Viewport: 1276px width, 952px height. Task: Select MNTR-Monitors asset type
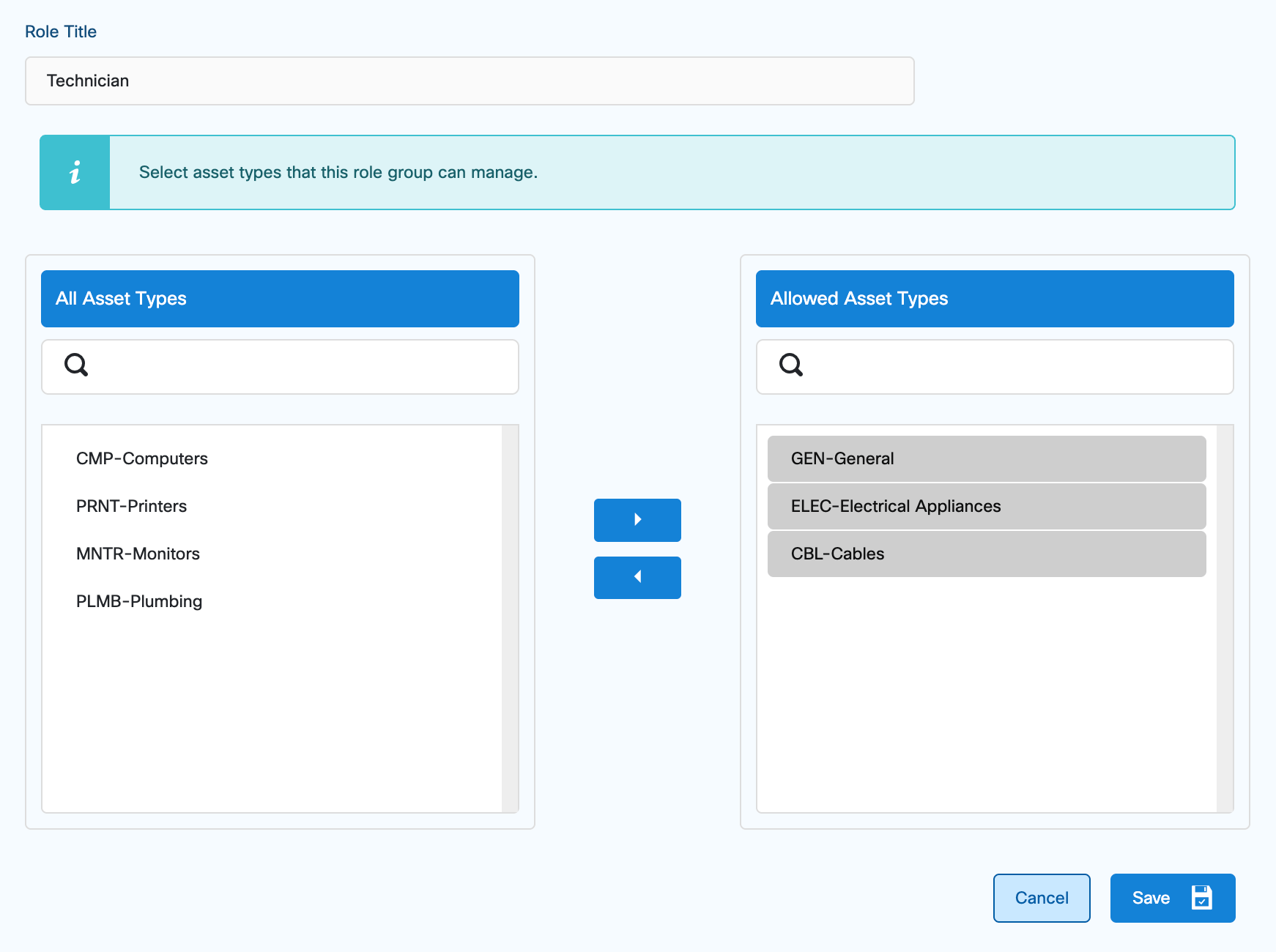click(x=138, y=554)
